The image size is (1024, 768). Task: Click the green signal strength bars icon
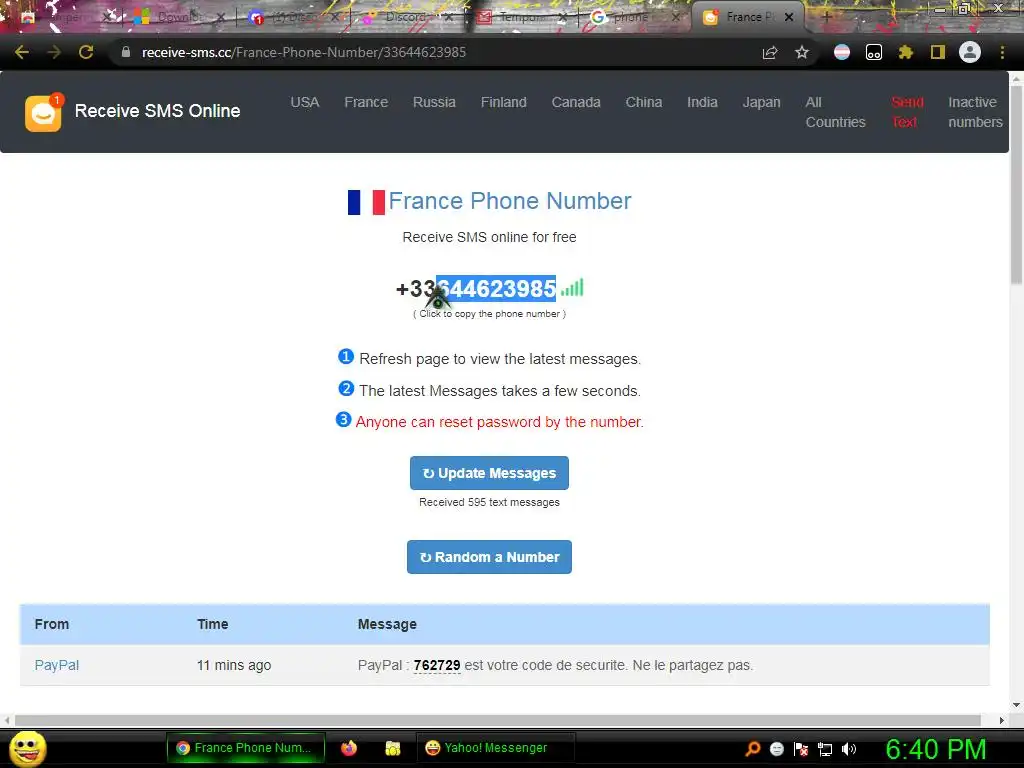(572, 287)
